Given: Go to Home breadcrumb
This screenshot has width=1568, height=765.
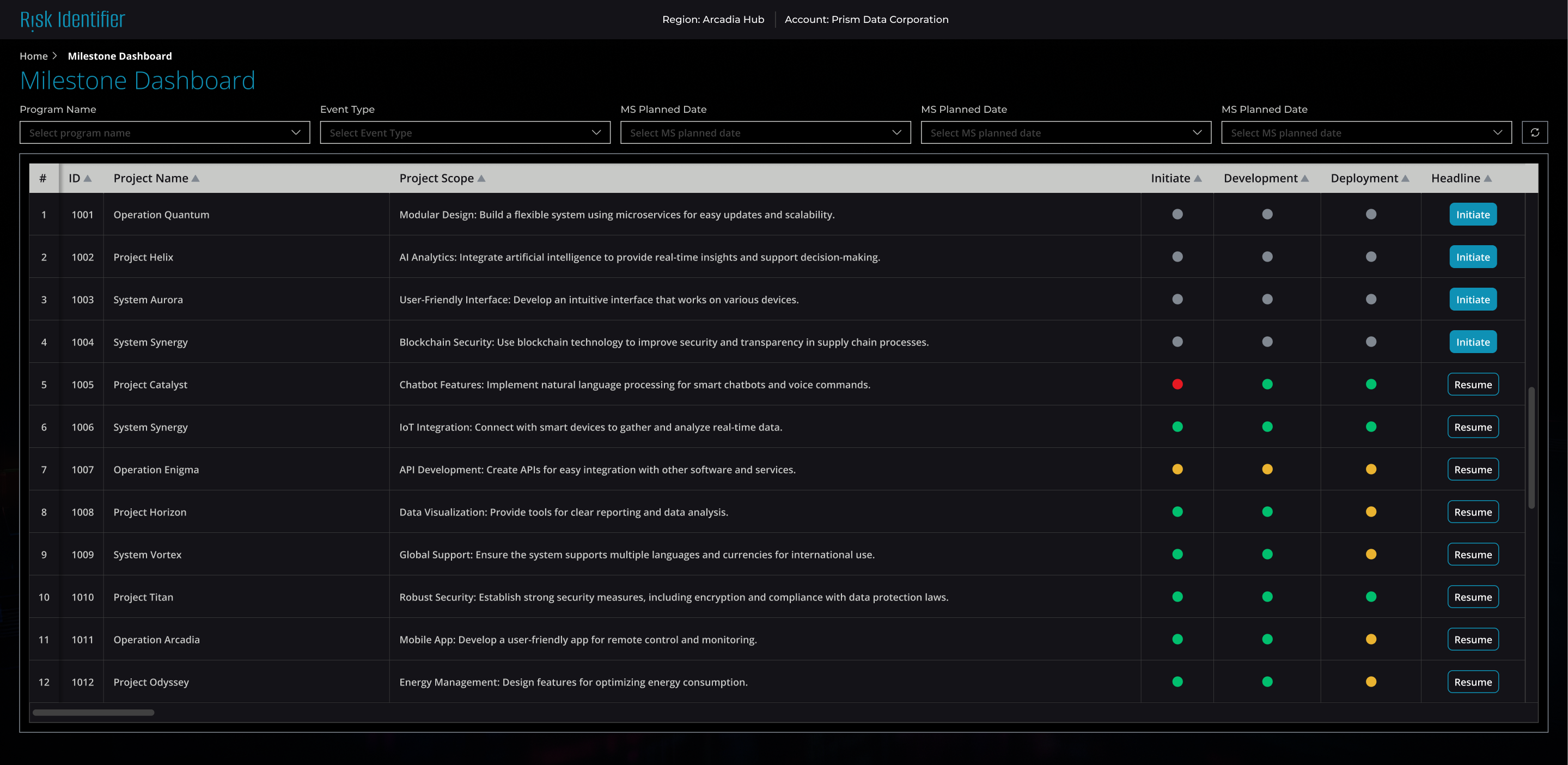Looking at the screenshot, I should point(33,56).
